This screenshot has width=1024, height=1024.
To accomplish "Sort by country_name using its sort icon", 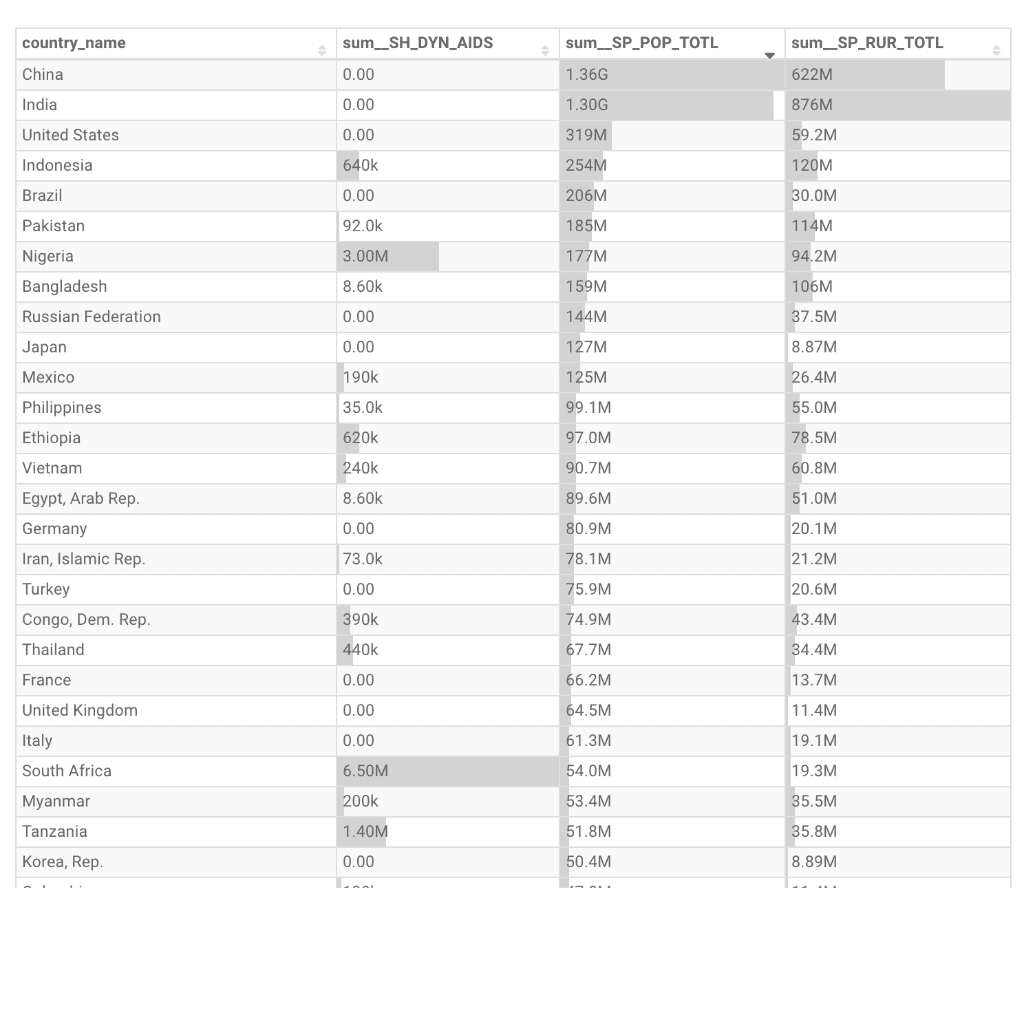I will click(322, 50).
